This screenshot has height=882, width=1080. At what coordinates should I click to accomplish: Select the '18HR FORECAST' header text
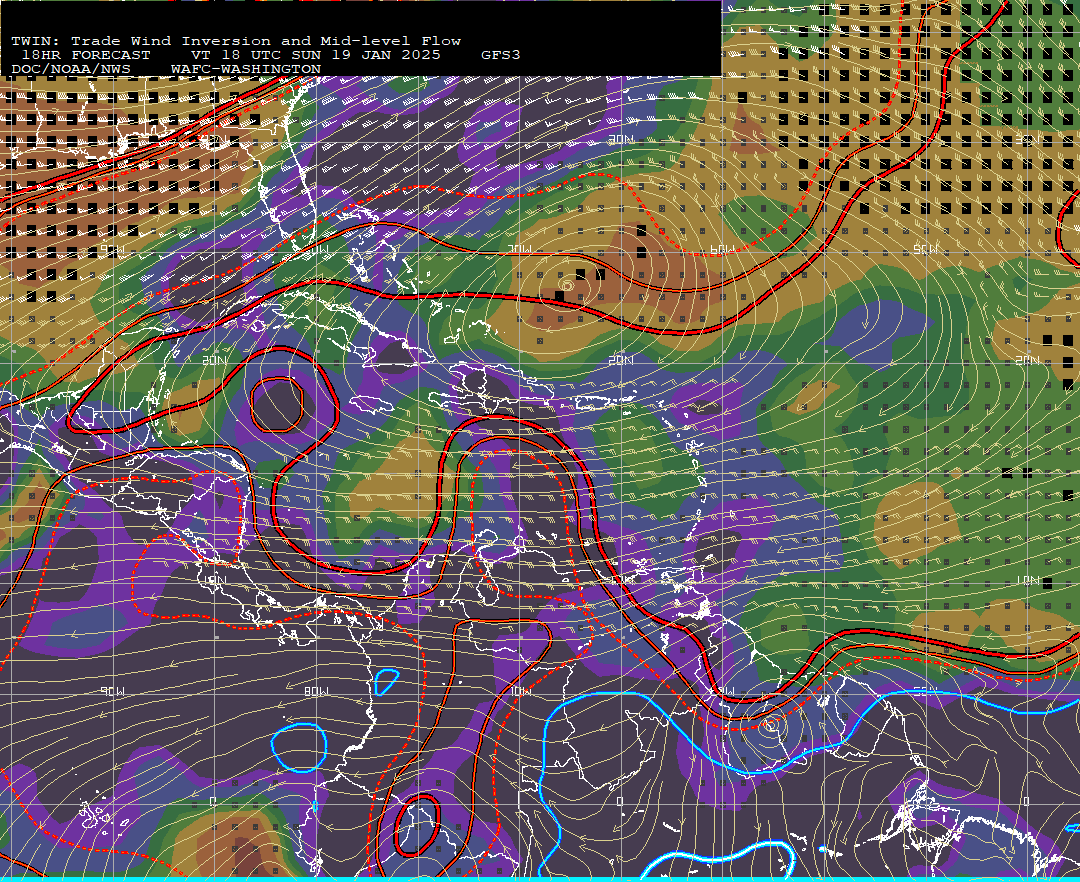86,55
